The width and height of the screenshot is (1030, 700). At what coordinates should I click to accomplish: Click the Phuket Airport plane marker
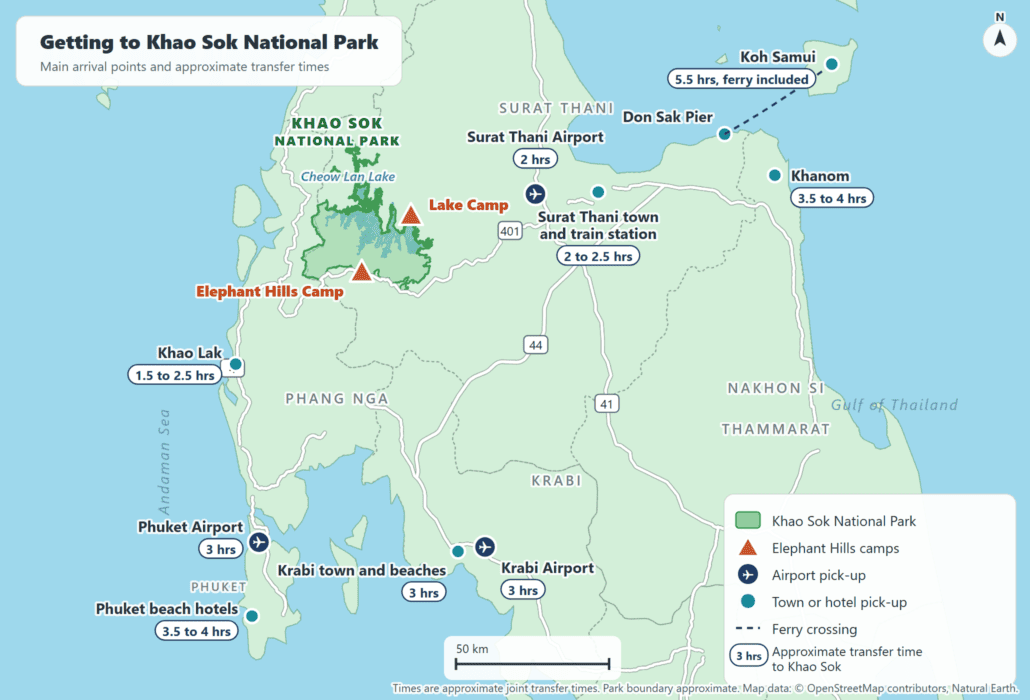coord(259,542)
